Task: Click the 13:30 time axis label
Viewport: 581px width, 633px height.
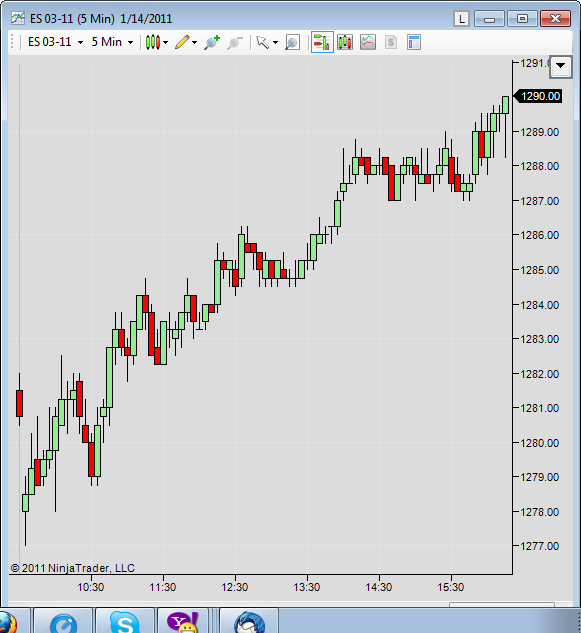Action: [x=307, y=587]
